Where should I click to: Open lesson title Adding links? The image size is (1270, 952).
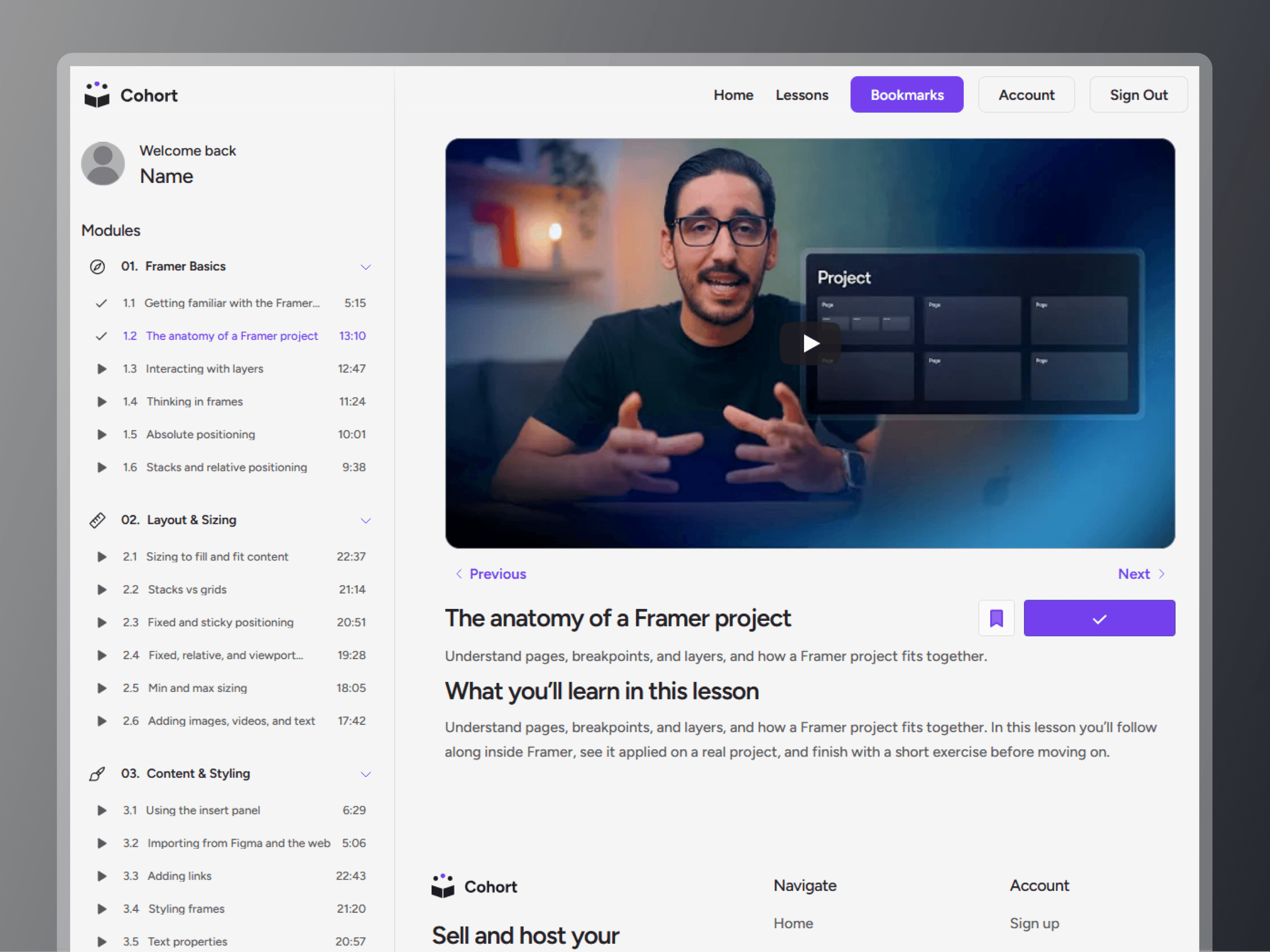179,876
